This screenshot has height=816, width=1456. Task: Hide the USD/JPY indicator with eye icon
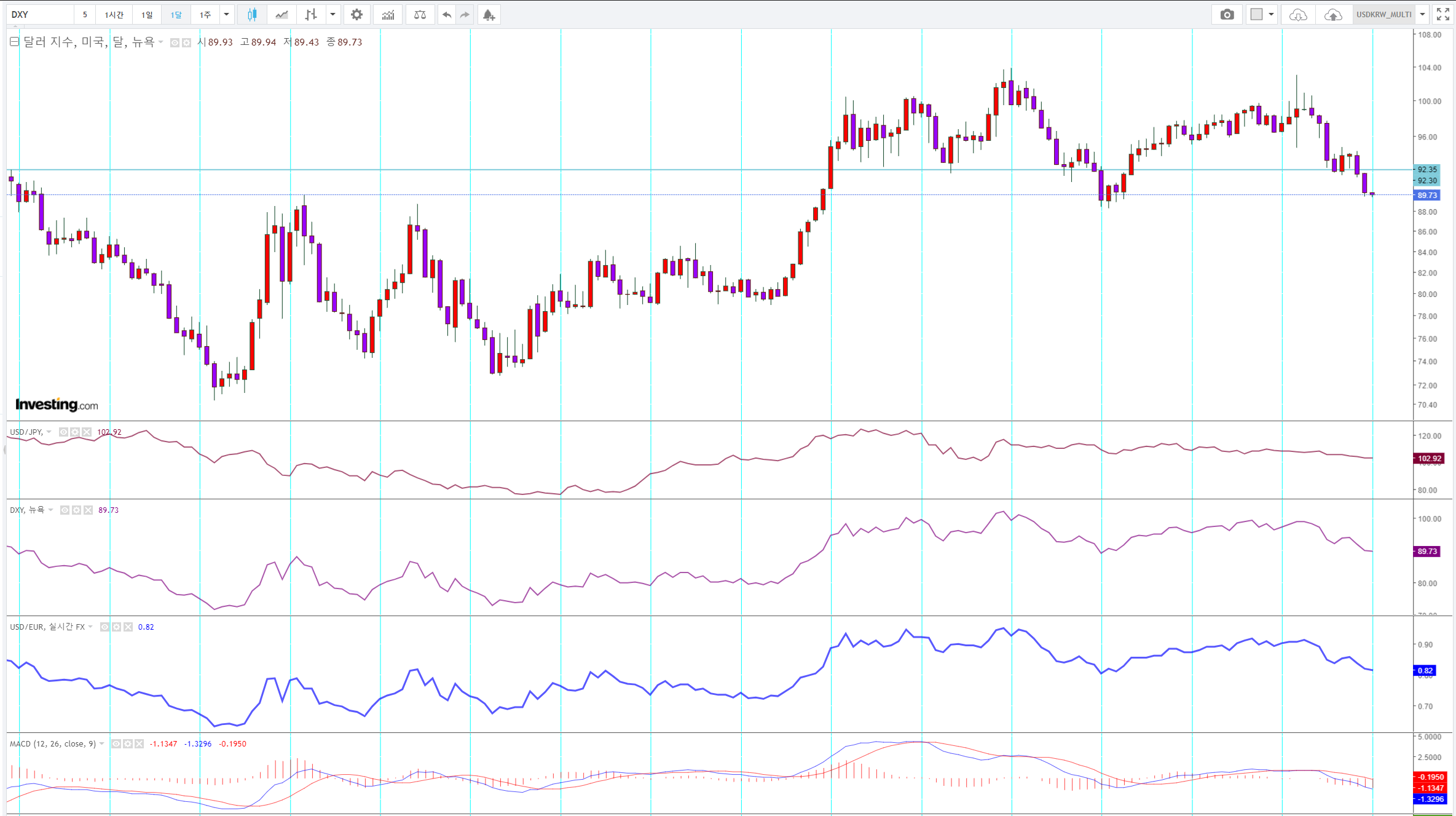click(63, 432)
